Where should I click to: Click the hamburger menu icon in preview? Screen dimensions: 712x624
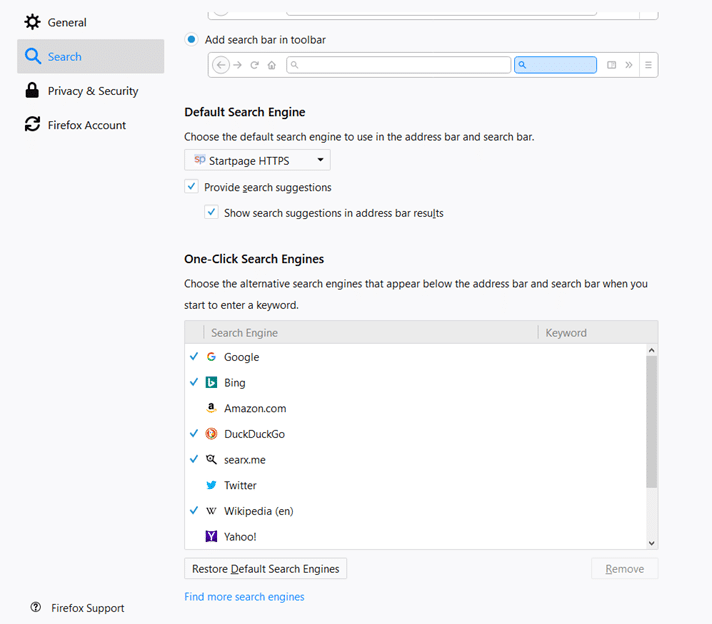pyautogui.click(x=648, y=65)
